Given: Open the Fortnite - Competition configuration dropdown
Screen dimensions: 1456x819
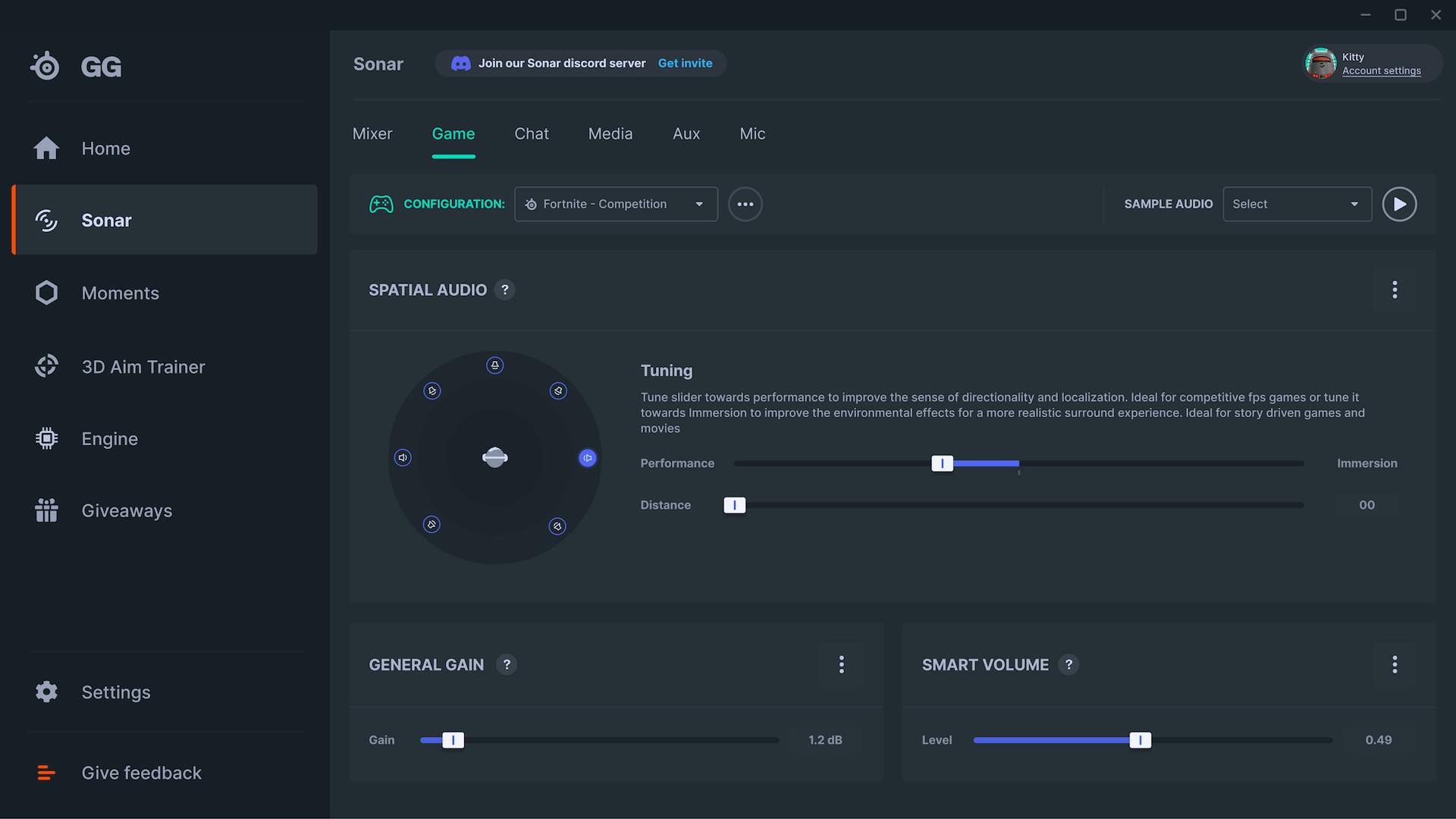Looking at the screenshot, I should pyautogui.click(x=616, y=204).
